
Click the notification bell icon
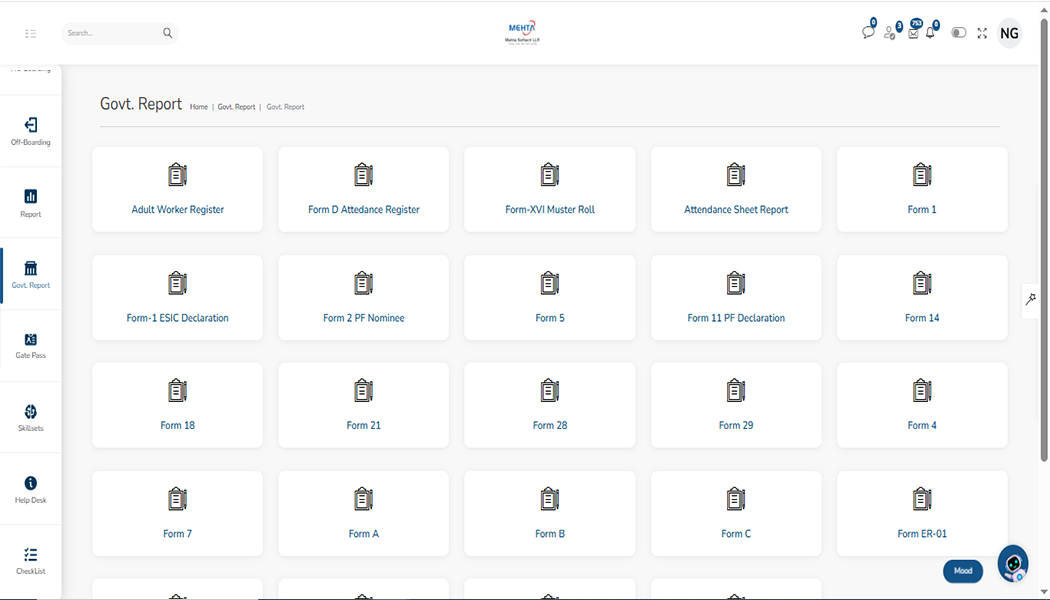click(x=931, y=33)
